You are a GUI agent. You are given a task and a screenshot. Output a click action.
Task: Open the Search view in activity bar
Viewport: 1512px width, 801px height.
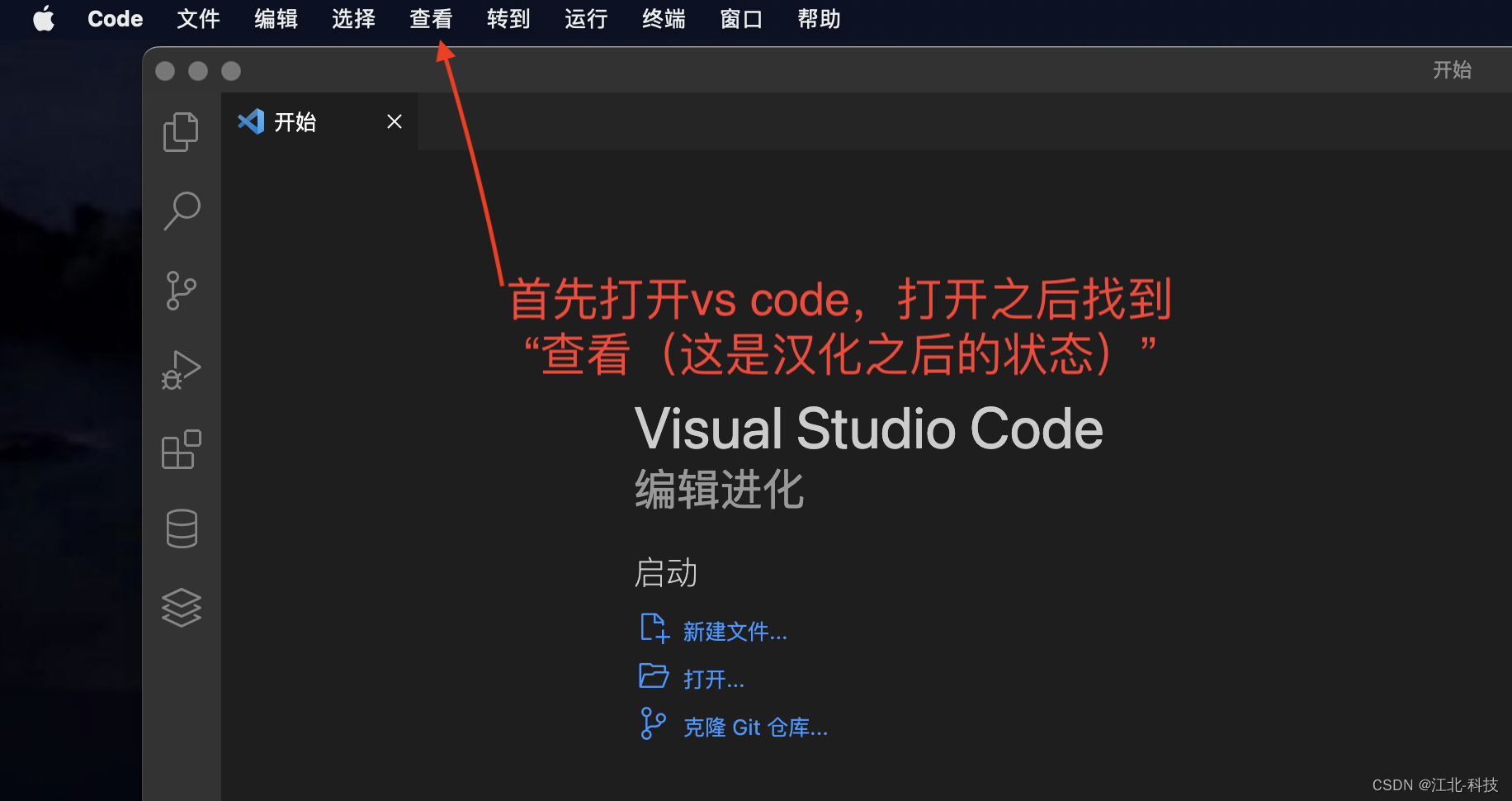tap(182, 211)
